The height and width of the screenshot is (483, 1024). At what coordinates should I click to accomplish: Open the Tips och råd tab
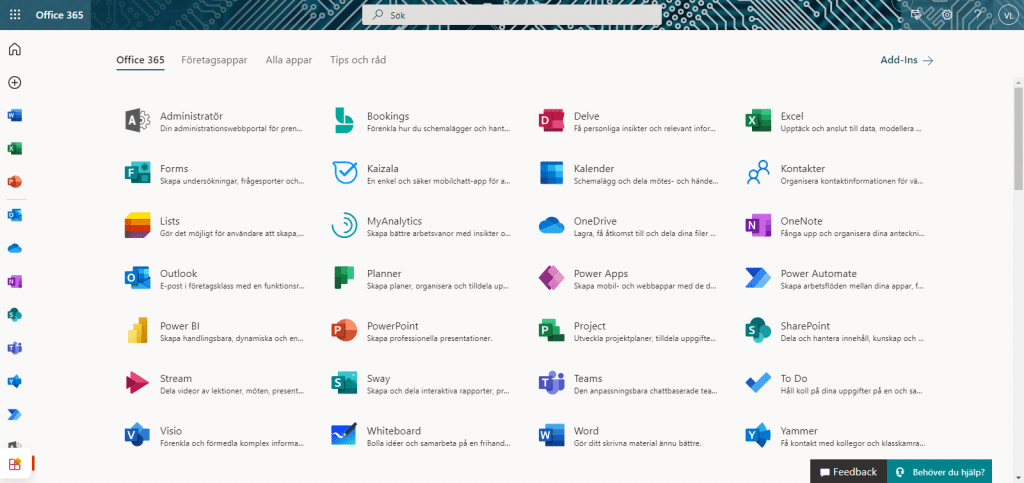(x=358, y=60)
